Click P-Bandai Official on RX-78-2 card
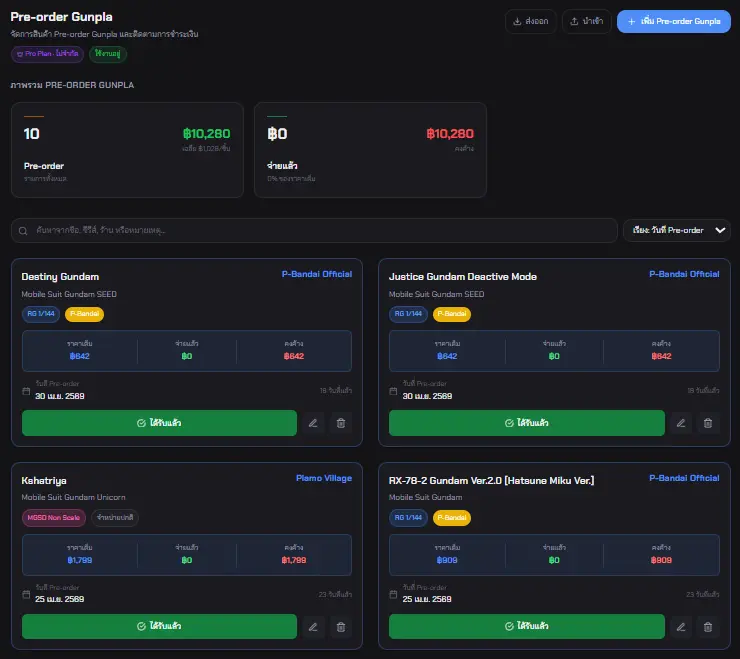This screenshot has height=659, width=740. click(684, 478)
